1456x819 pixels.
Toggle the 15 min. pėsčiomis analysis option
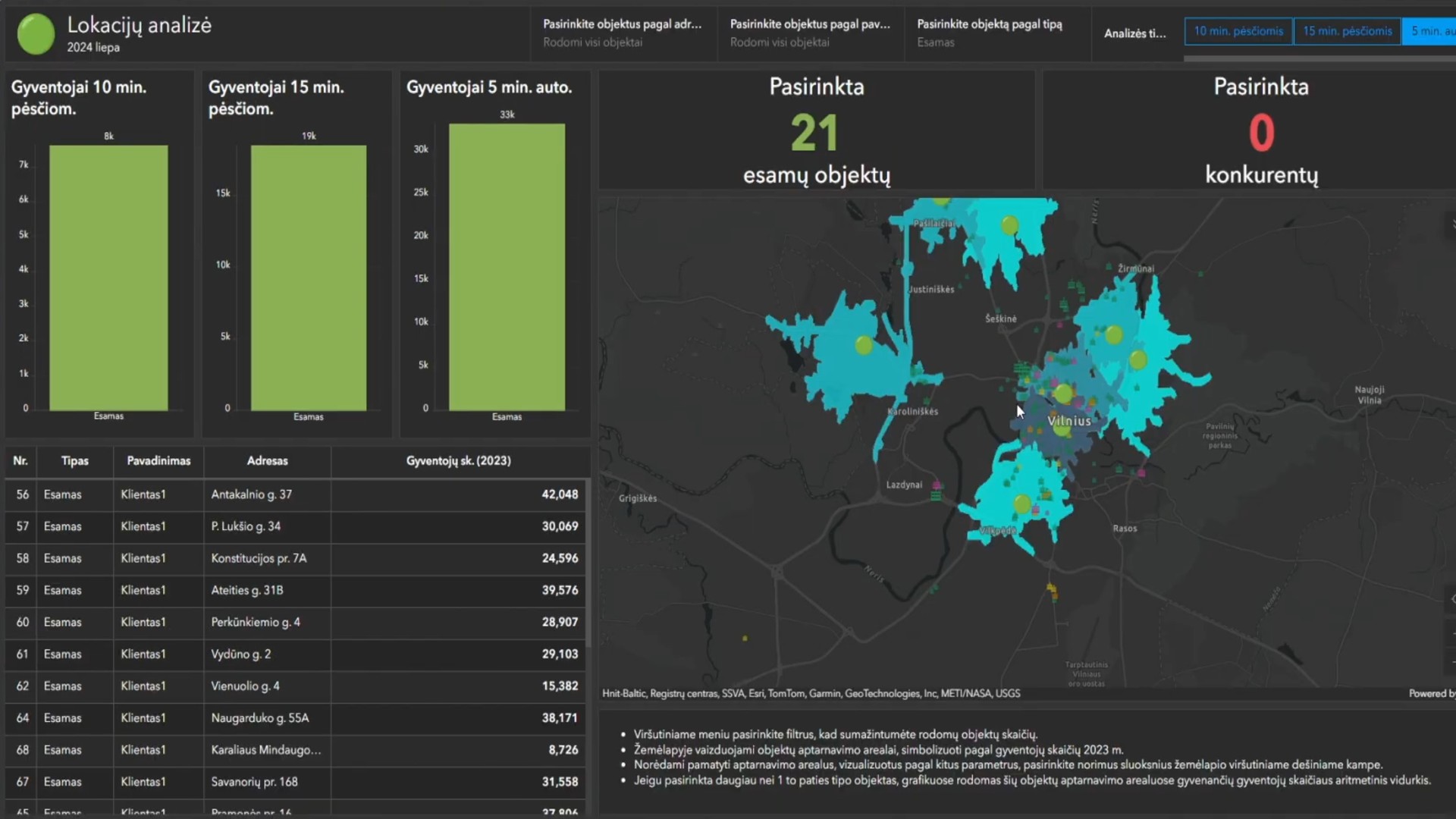click(1347, 31)
